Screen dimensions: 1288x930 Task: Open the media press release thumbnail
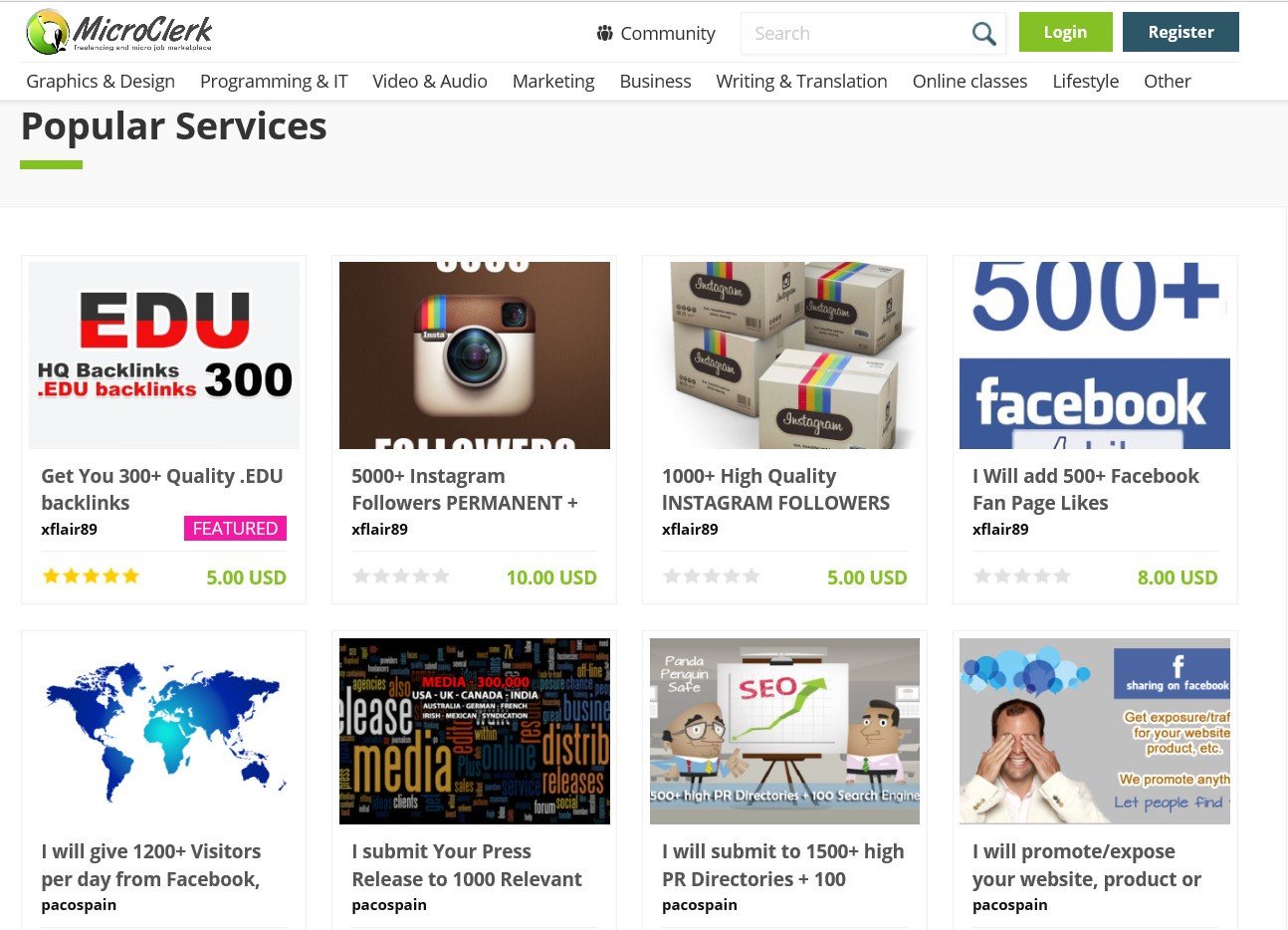click(475, 731)
